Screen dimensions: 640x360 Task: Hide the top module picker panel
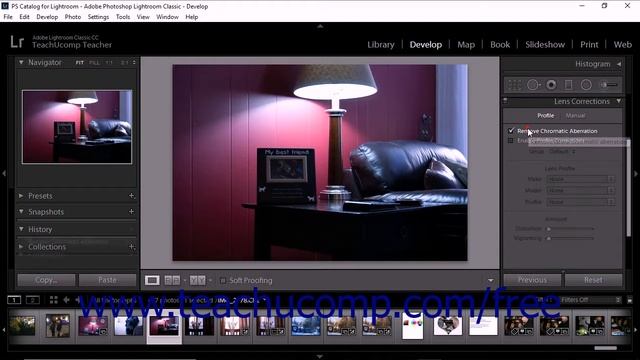320,26
